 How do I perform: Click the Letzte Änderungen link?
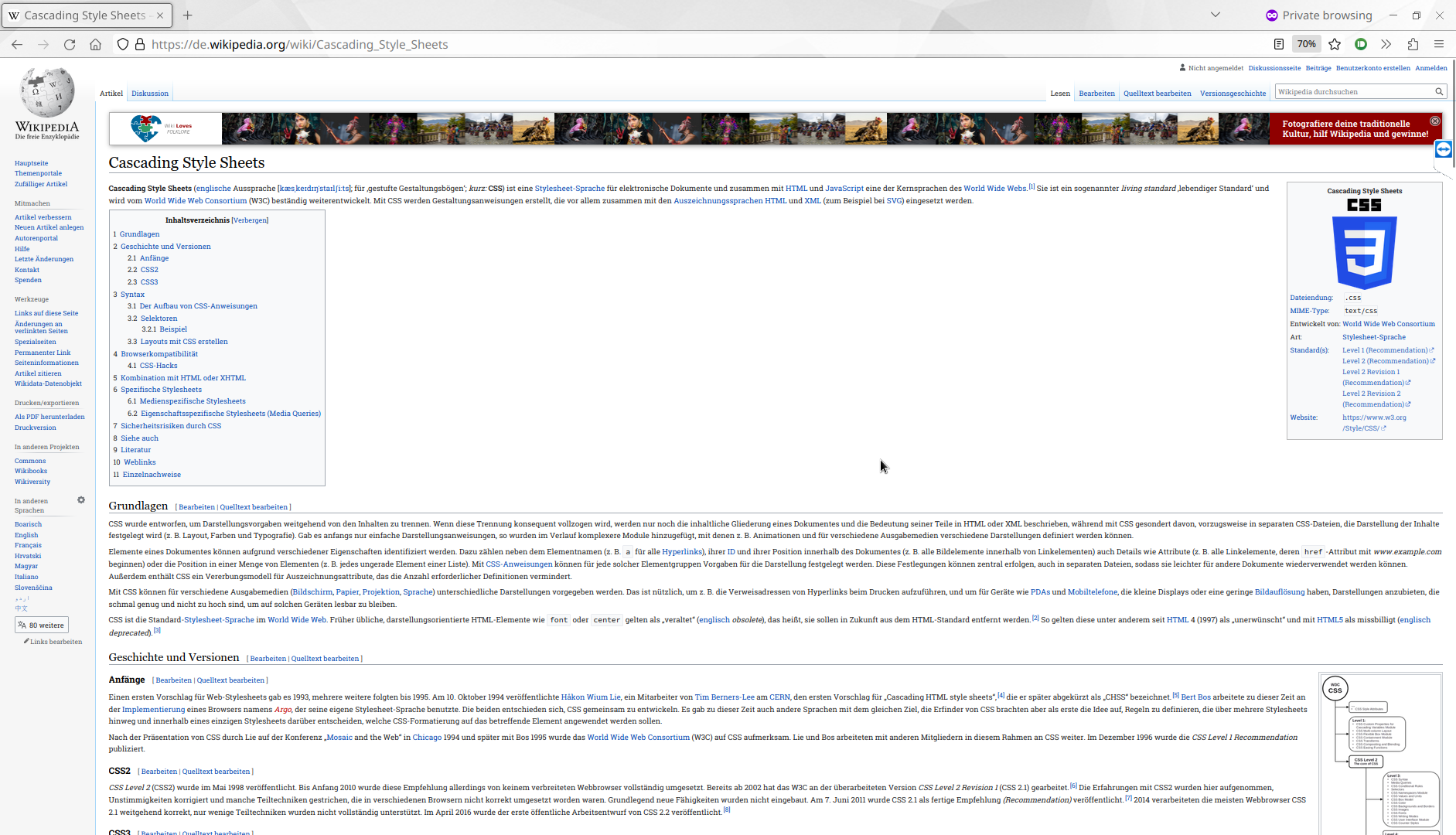[44, 259]
